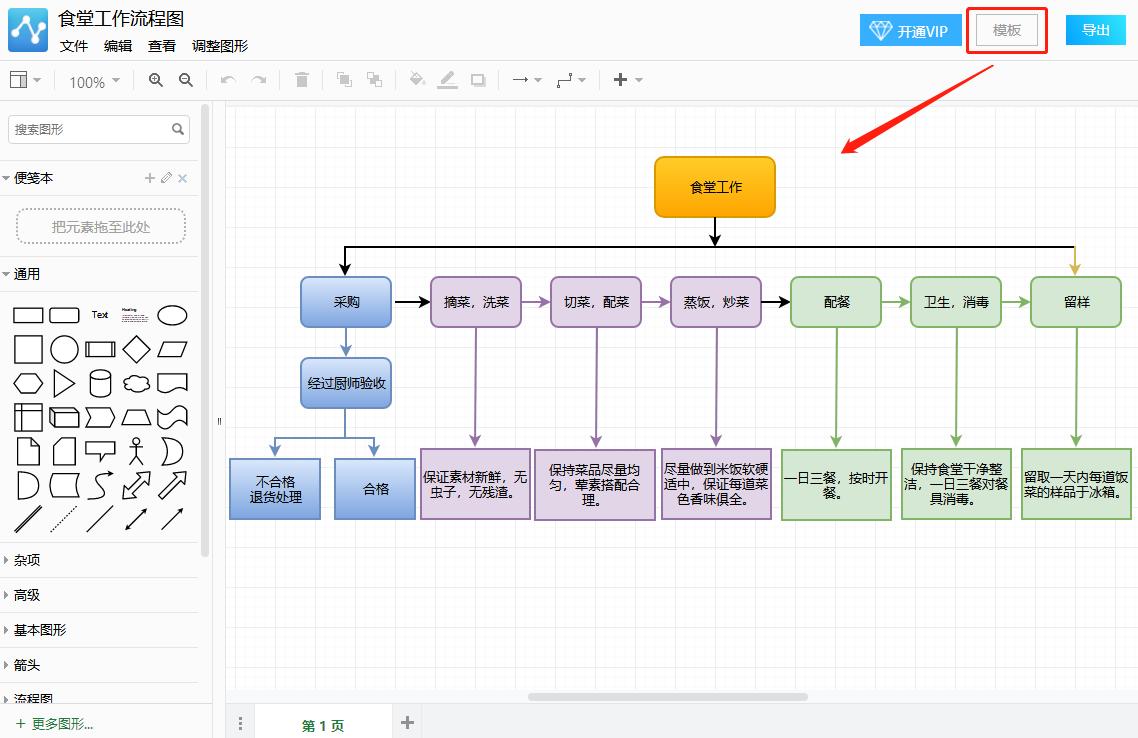This screenshot has width=1138, height=738.
Task: Toggle the shadow icon in toolbar
Action: pos(478,80)
